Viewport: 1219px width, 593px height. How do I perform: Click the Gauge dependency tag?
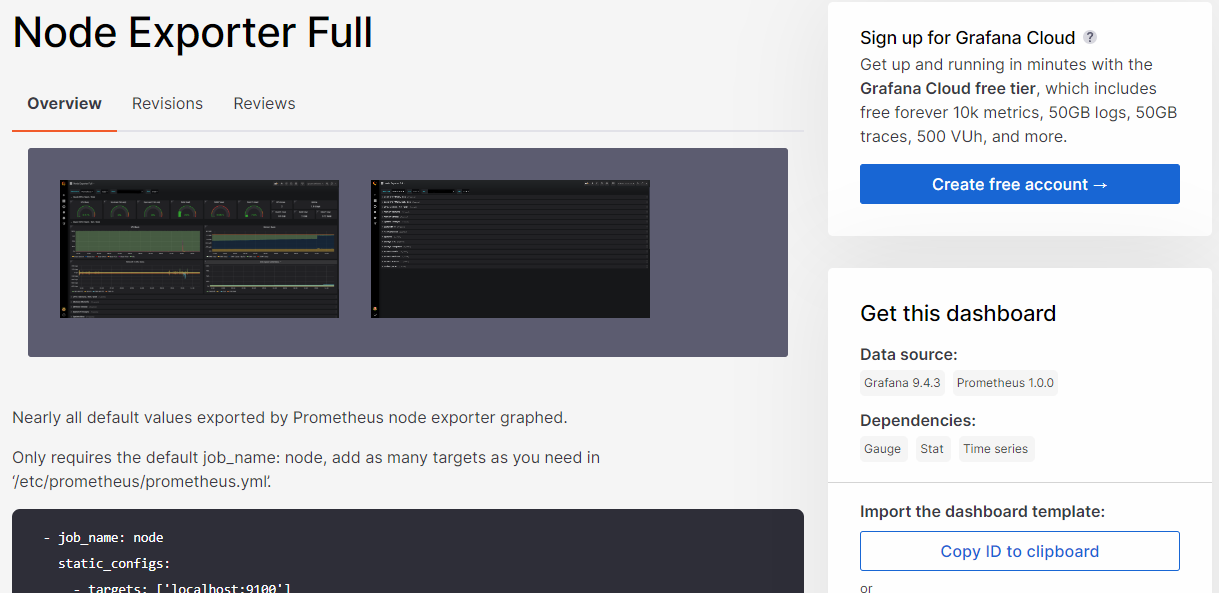(882, 449)
